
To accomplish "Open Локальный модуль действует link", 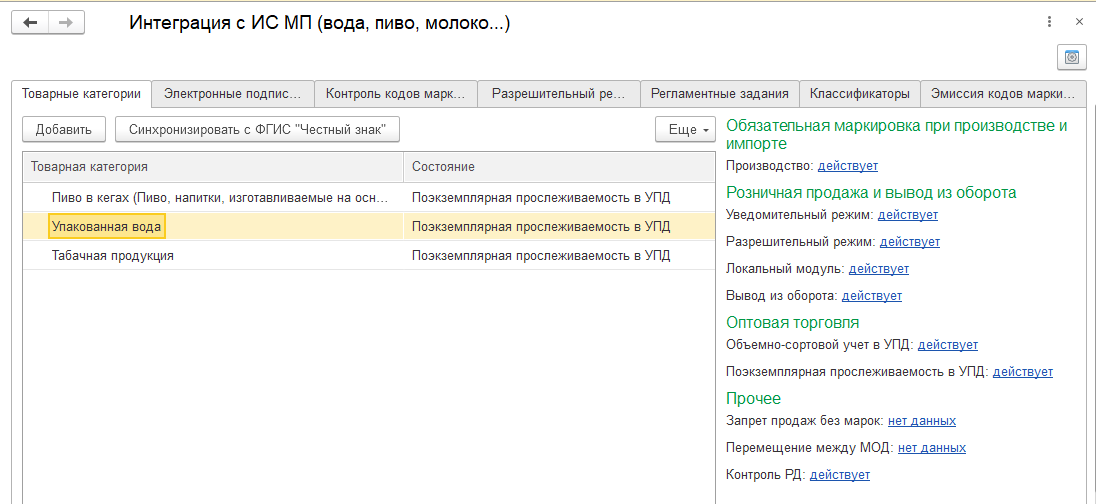I will coord(879,268).
